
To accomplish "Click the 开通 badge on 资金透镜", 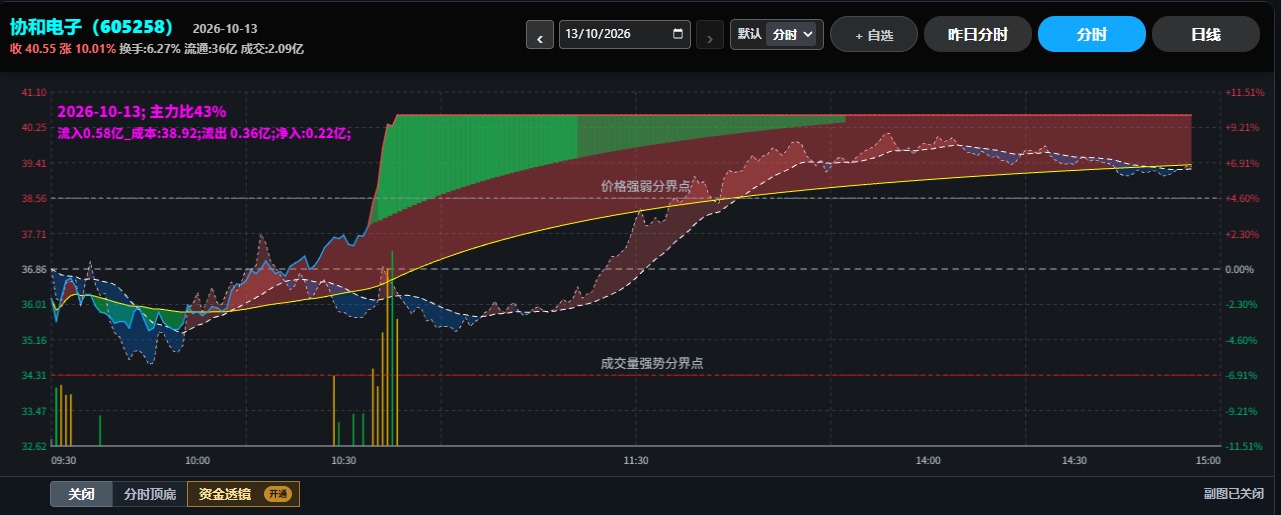I will [278, 494].
